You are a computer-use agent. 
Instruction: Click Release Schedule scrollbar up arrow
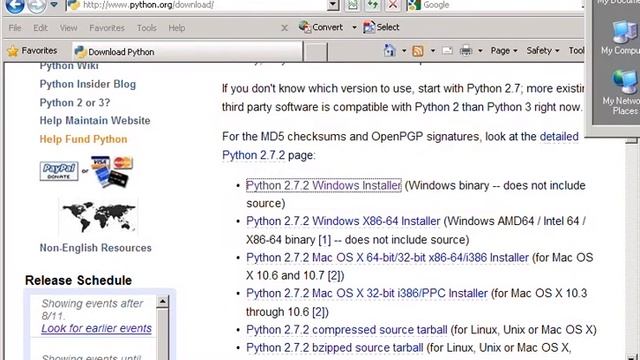click(162, 302)
